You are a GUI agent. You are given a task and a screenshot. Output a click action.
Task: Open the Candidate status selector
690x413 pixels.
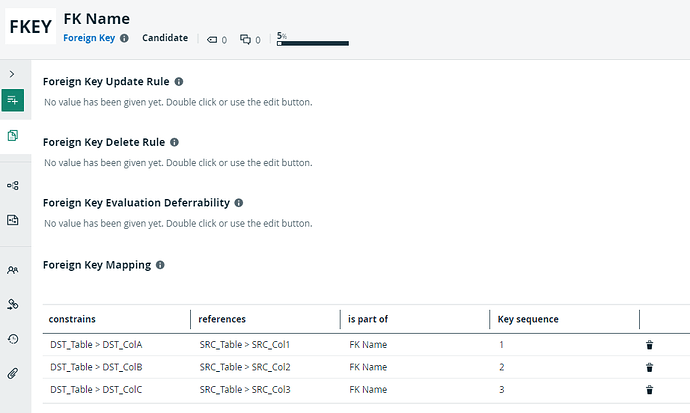click(165, 38)
